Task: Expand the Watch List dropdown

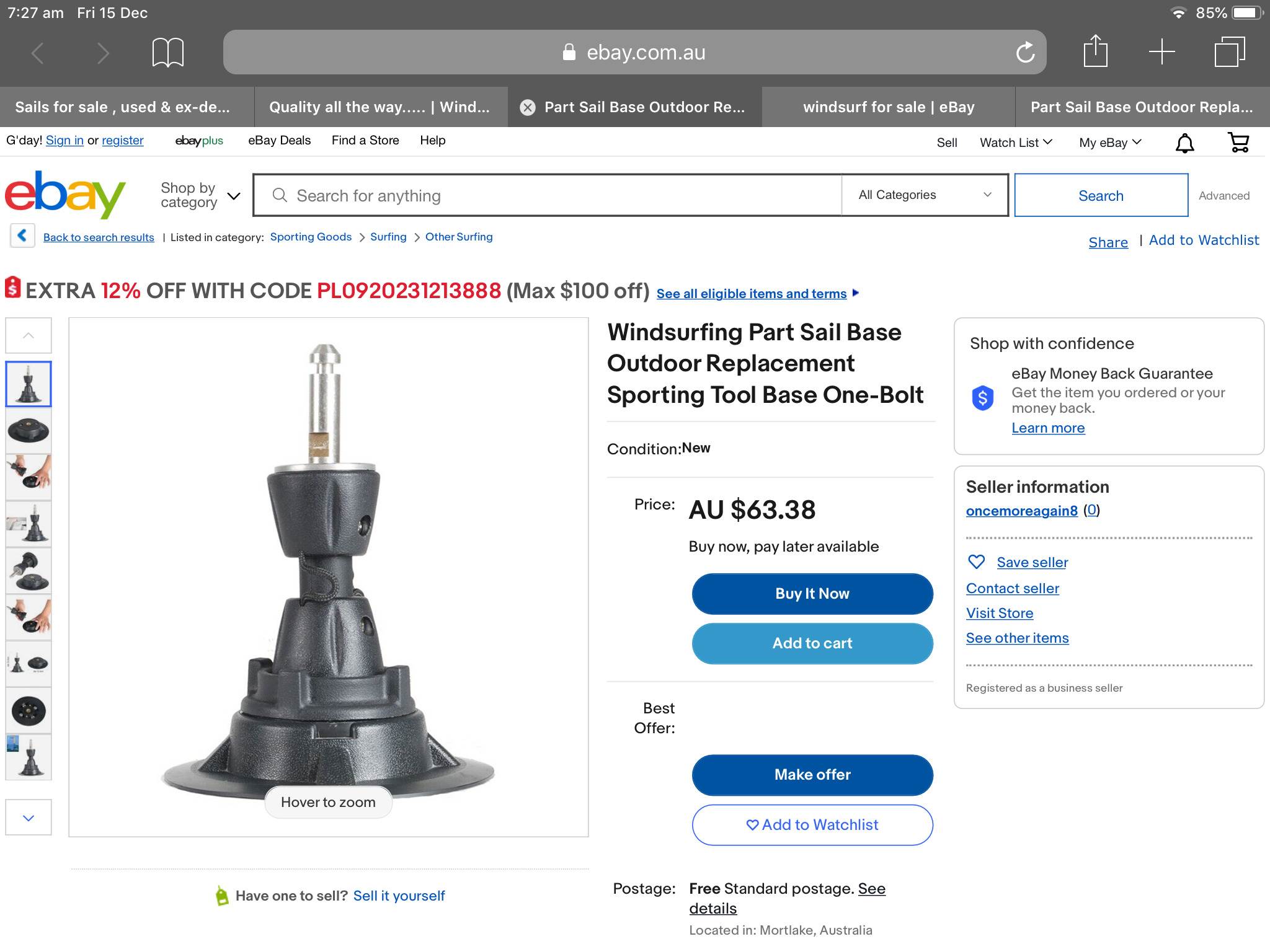Action: (1016, 143)
